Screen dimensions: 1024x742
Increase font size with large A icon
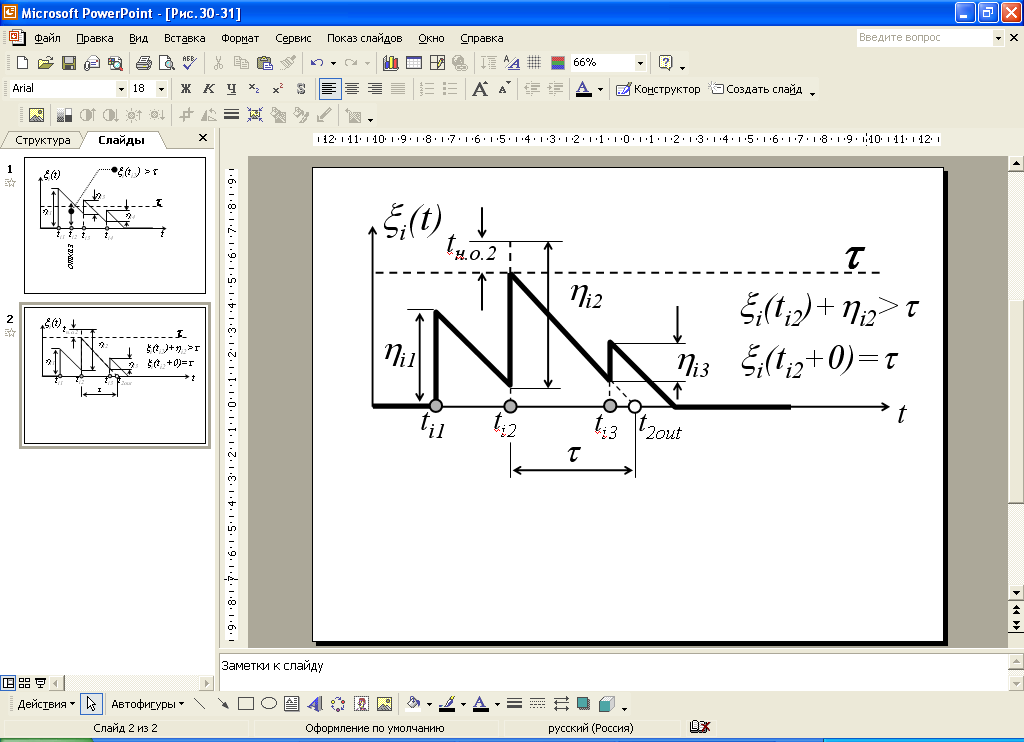click(x=480, y=89)
